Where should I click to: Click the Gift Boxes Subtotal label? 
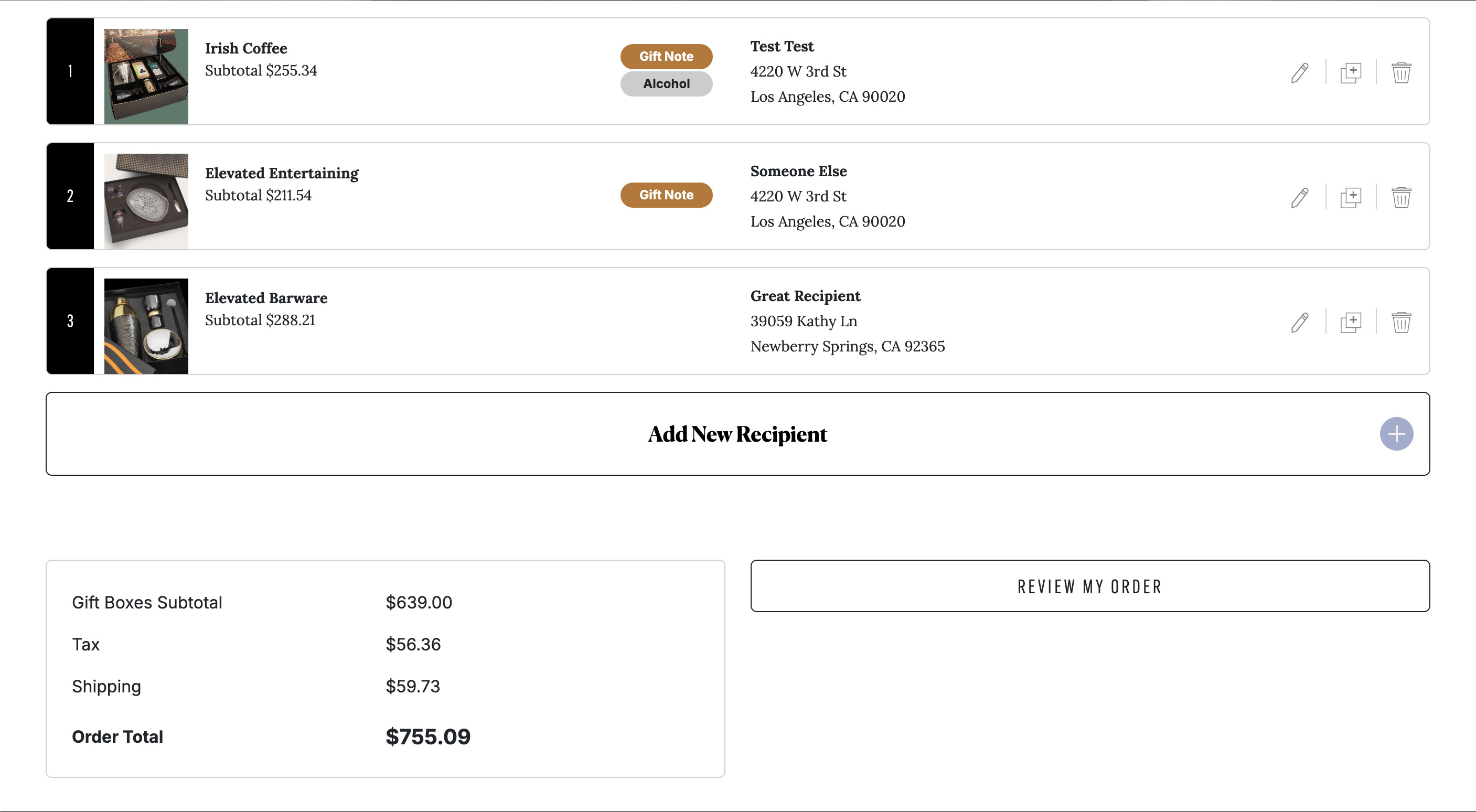pos(147,602)
